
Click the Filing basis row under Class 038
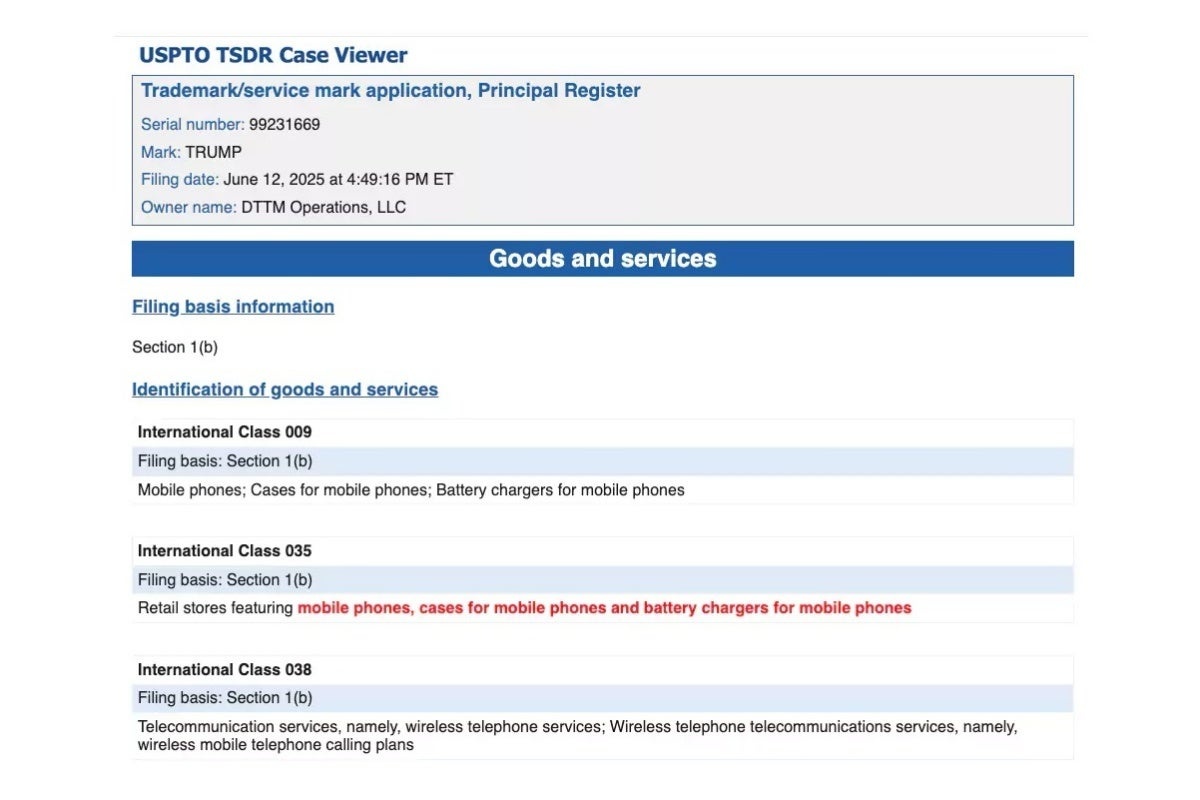point(224,698)
